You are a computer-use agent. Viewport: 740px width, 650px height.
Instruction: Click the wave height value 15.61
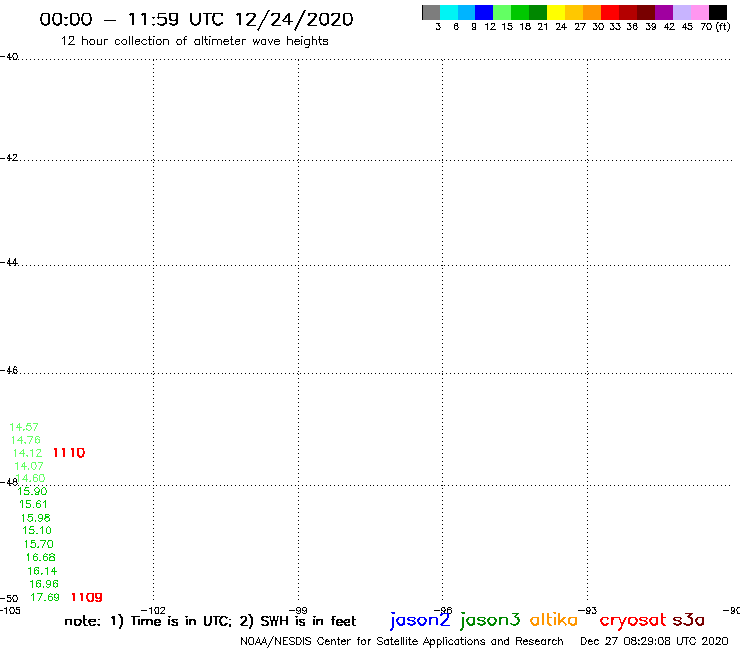[x=34, y=505]
